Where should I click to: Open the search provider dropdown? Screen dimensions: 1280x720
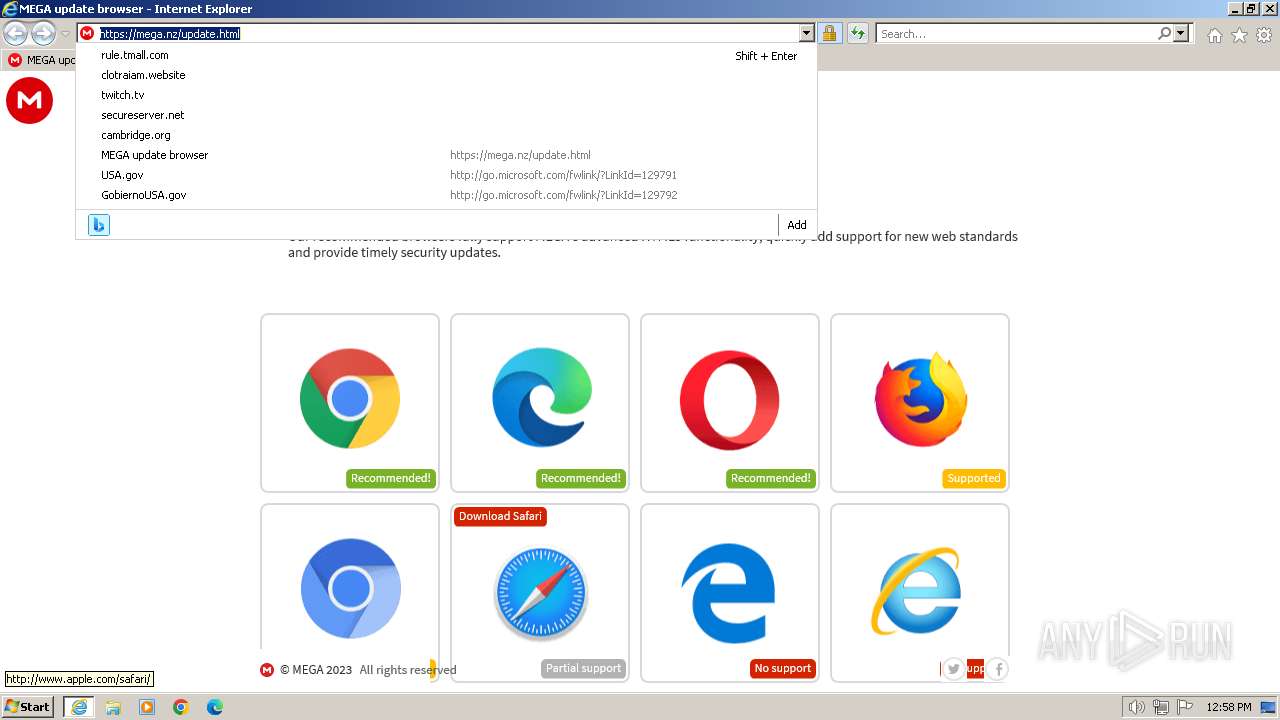(x=1181, y=34)
